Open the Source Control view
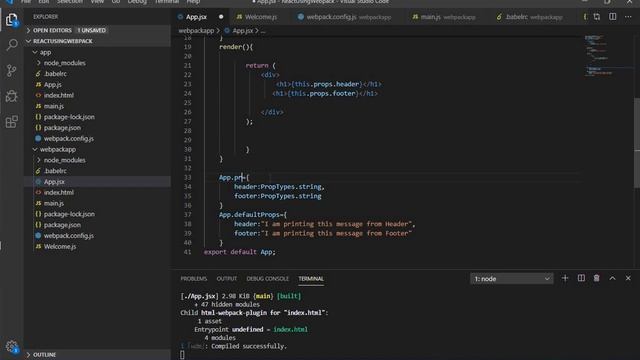 coord(11,70)
